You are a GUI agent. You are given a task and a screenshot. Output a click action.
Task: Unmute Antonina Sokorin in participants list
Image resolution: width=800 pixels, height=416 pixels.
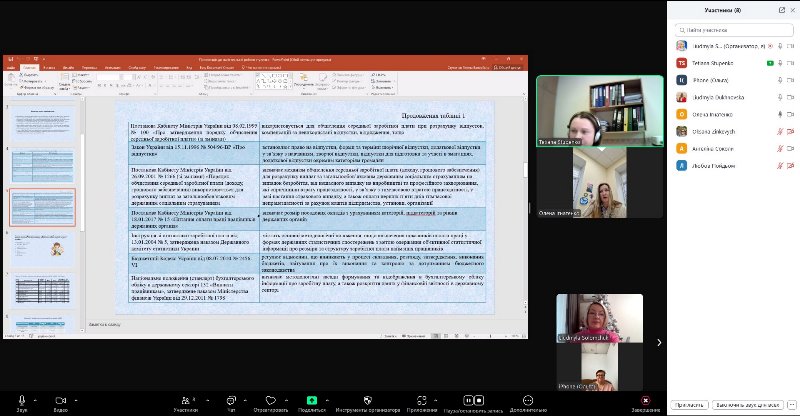(x=780, y=149)
